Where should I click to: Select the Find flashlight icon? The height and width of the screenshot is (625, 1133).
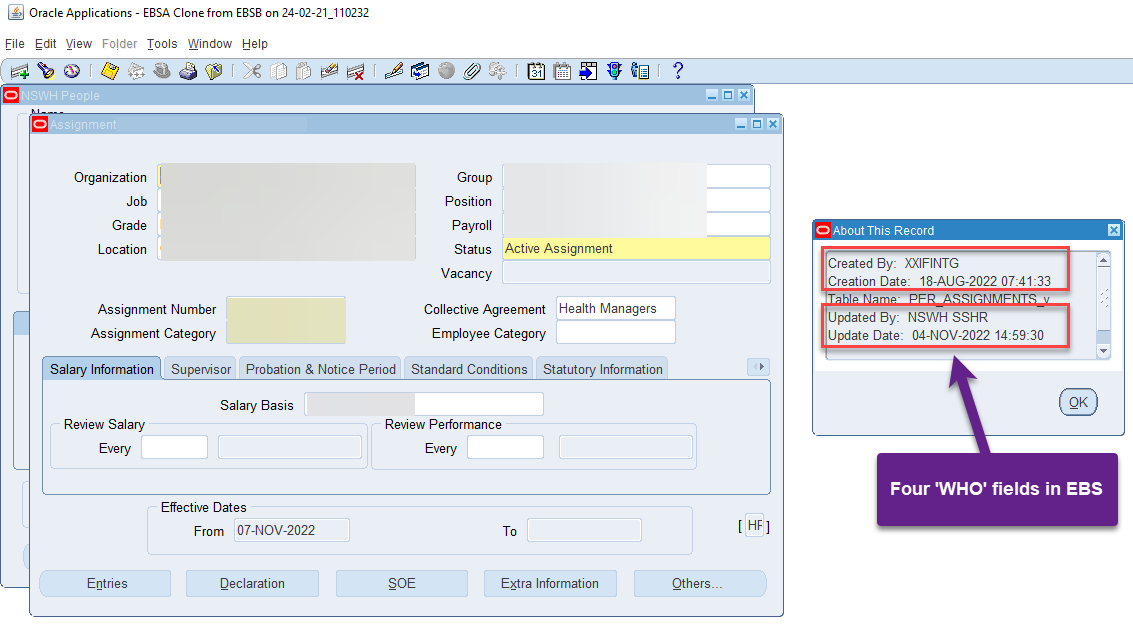click(x=44, y=71)
